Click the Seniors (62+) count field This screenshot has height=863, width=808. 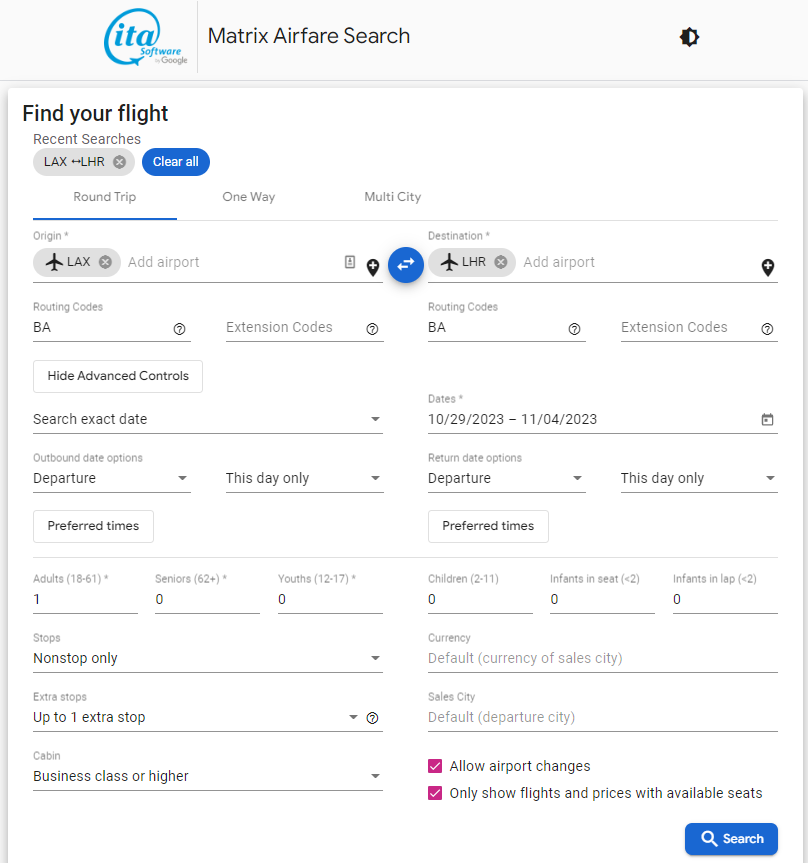click(x=208, y=599)
